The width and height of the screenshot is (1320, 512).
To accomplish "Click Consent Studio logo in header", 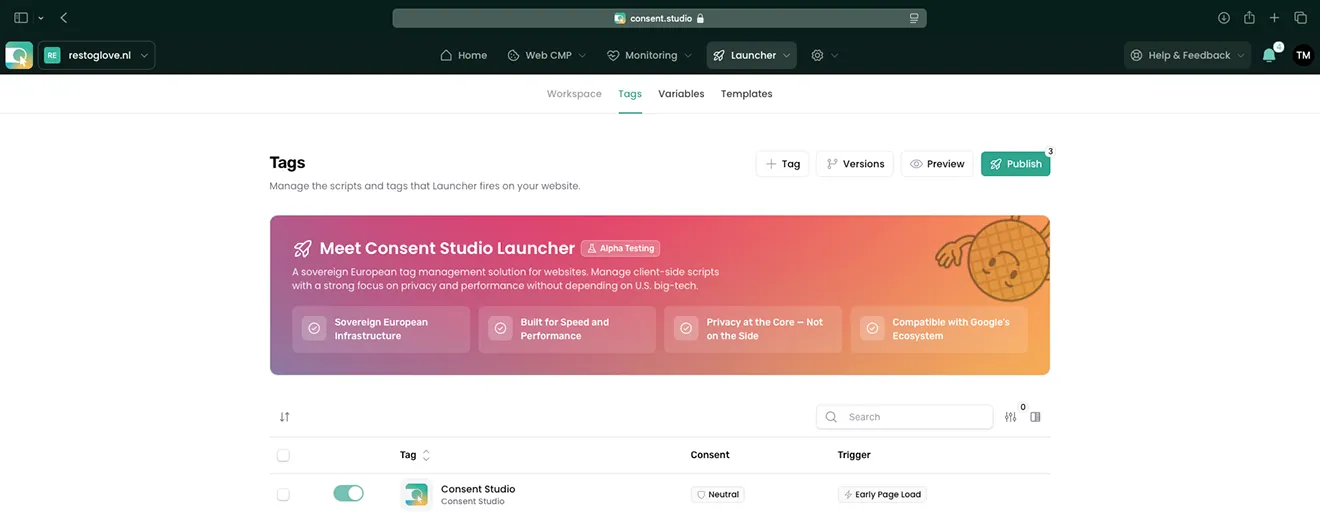I will coord(19,55).
